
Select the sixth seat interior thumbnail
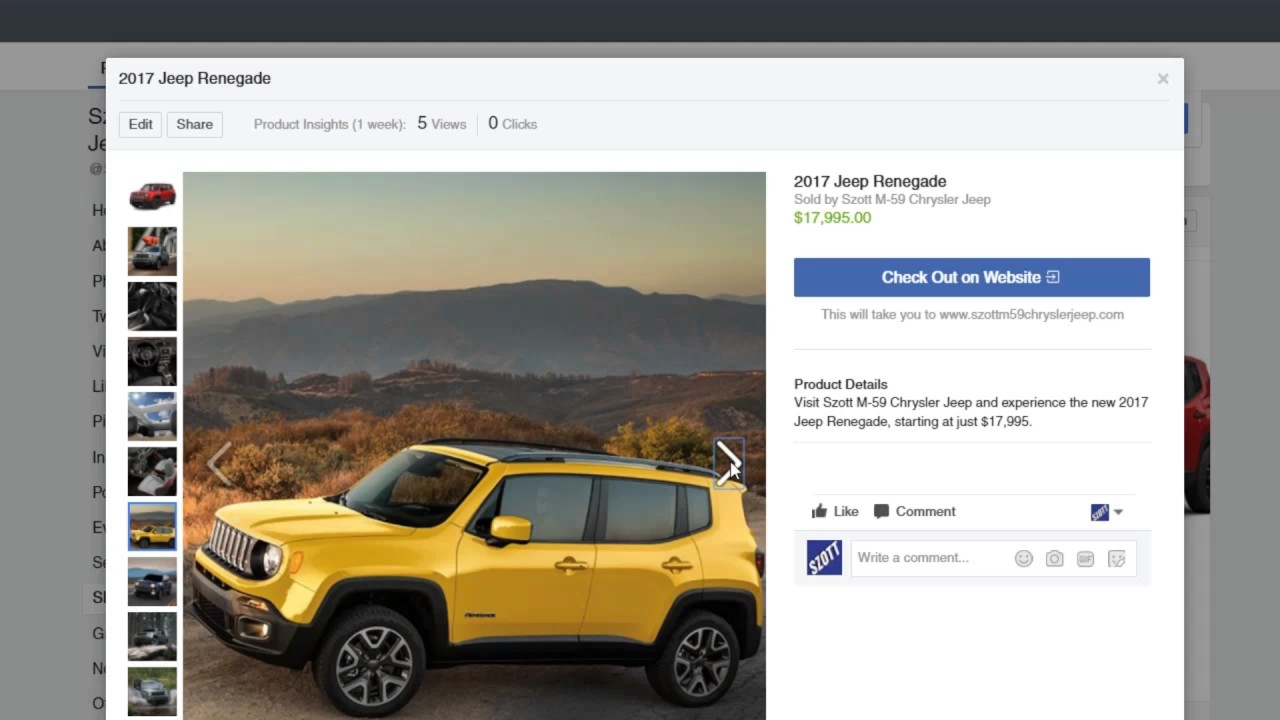coord(152,471)
